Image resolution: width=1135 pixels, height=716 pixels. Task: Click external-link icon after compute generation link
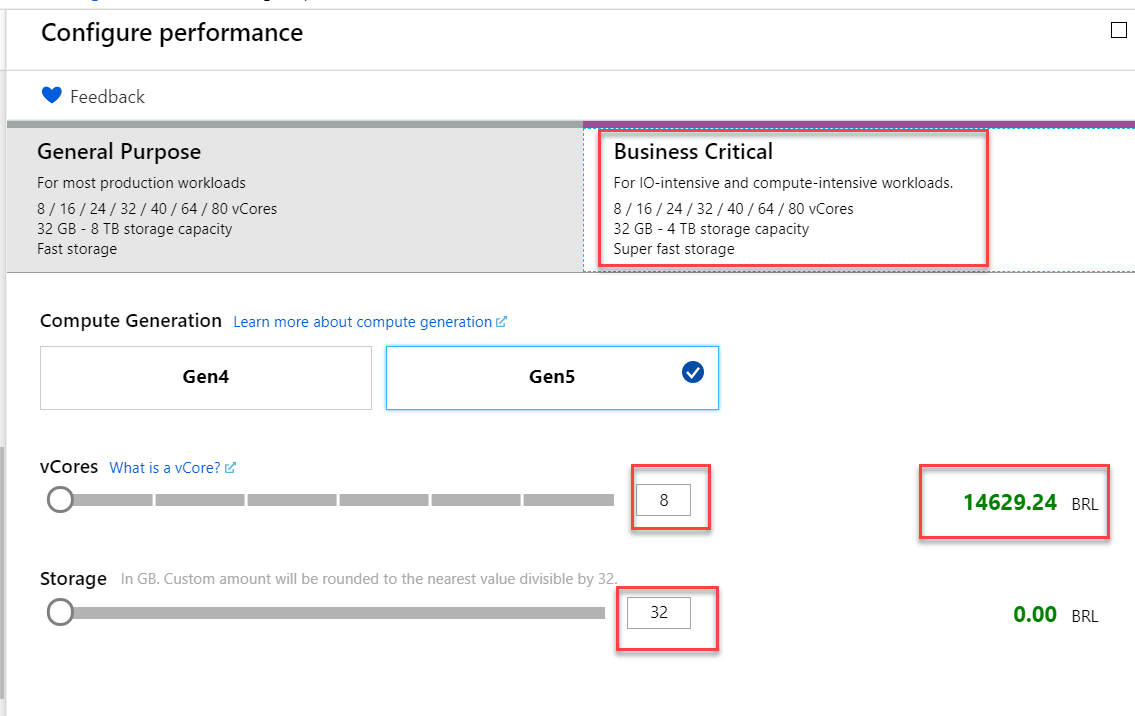502,322
